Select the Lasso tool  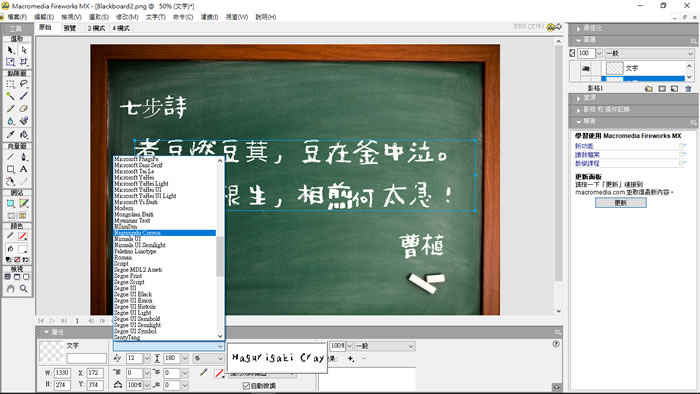pyautogui.click(x=24, y=84)
